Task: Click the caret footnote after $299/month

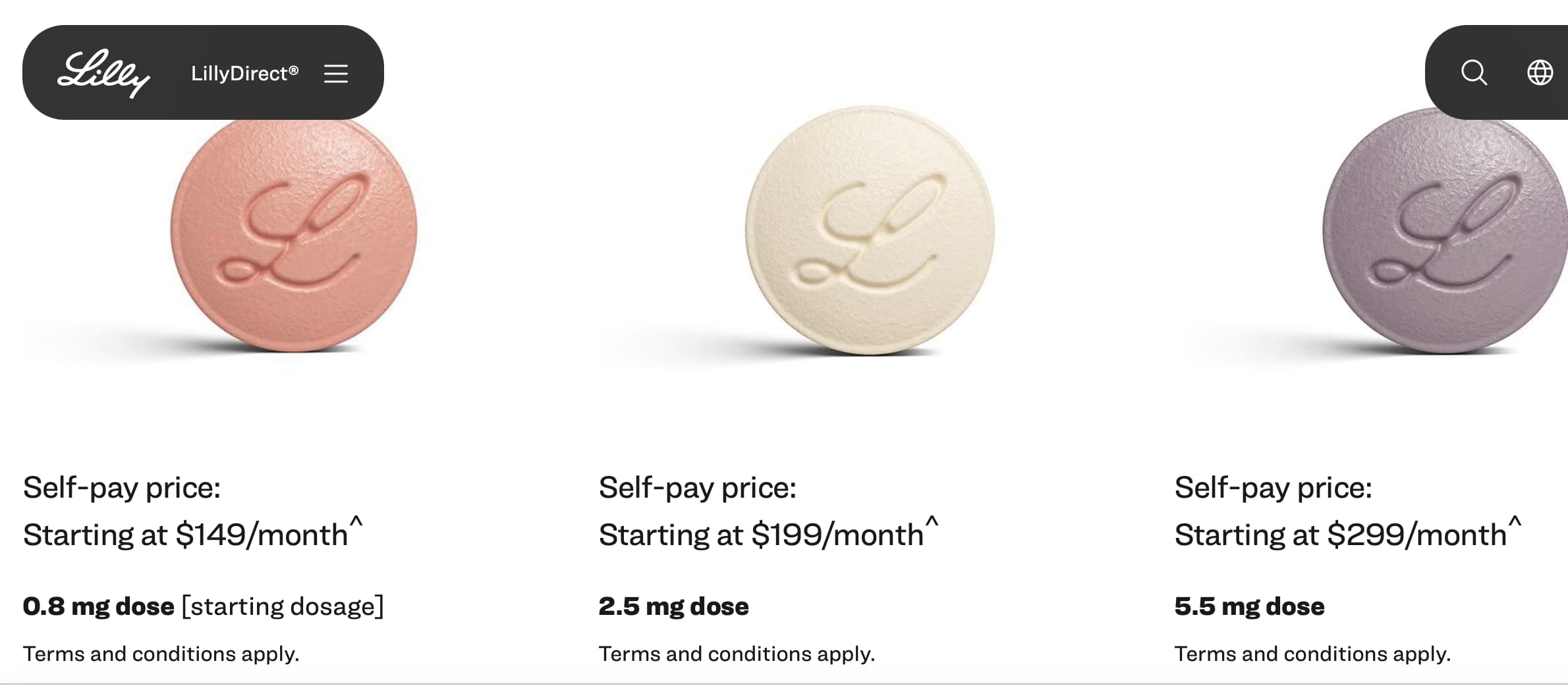Action: click(x=1515, y=522)
